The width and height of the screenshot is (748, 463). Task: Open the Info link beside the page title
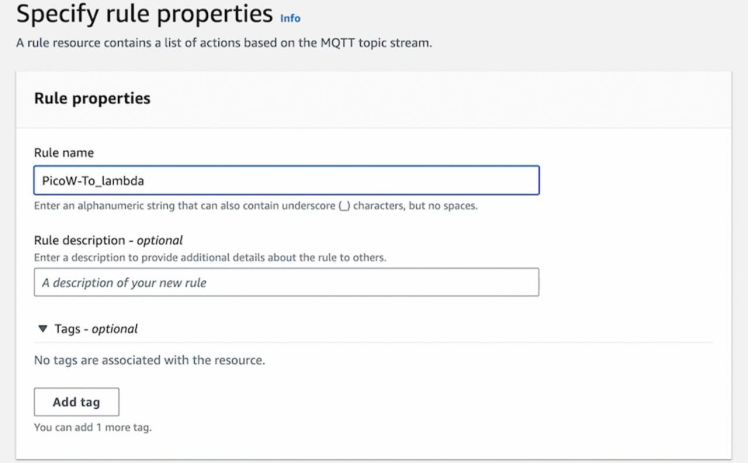click(290, 18)
